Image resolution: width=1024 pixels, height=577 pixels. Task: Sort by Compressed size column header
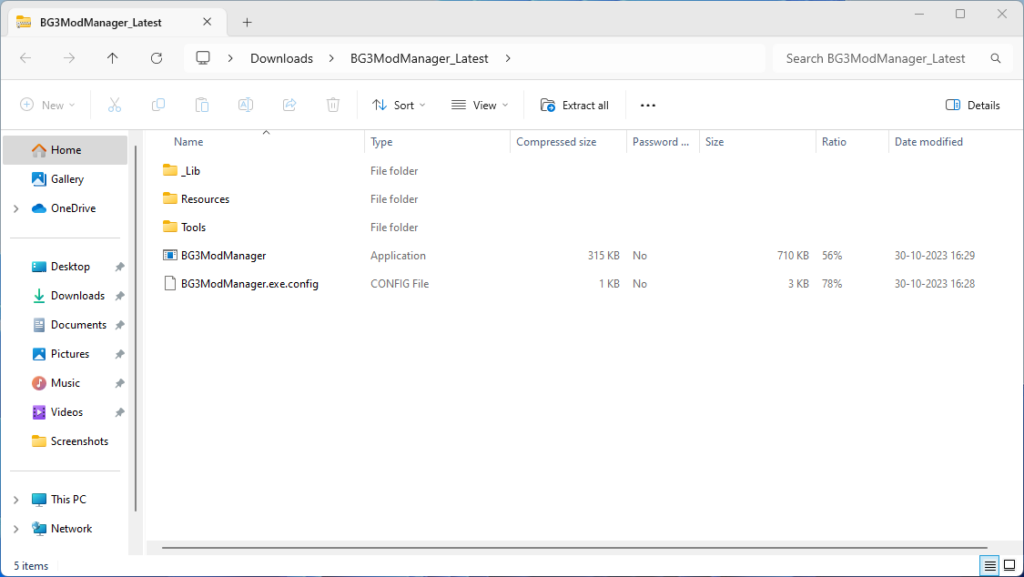[556, 142]
